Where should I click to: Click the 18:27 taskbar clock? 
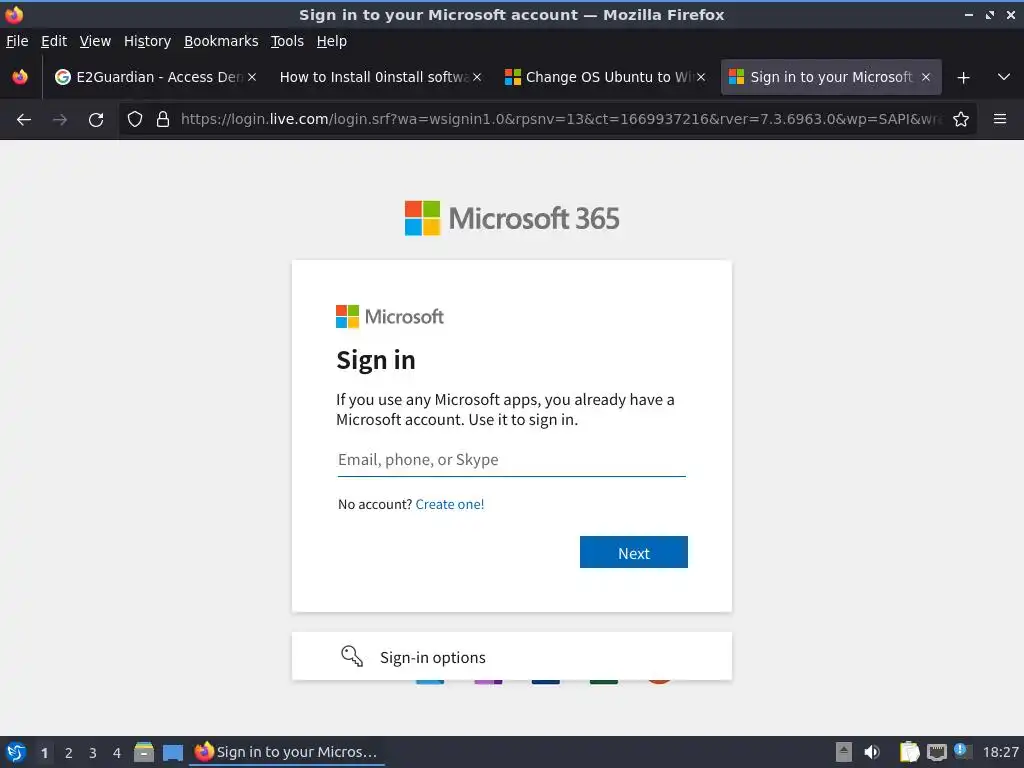[1000, 752]
